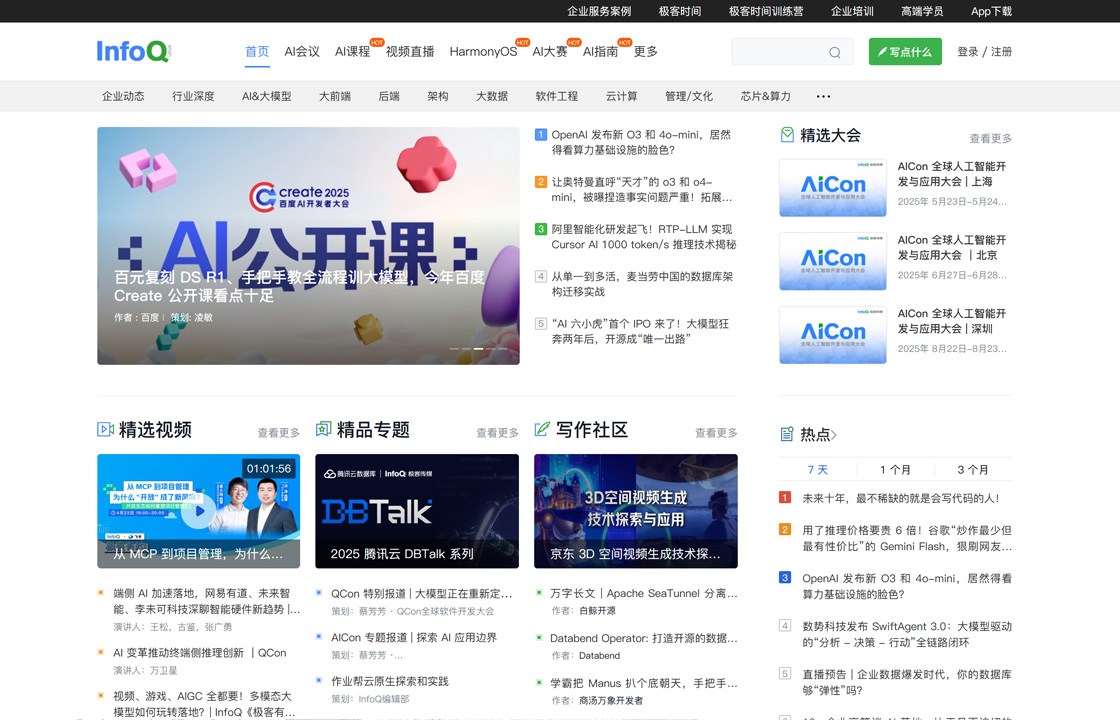Open headline 5 about AI 六小虎 IPO
The width and height of the screenshot is (1120, 720).
640,331
